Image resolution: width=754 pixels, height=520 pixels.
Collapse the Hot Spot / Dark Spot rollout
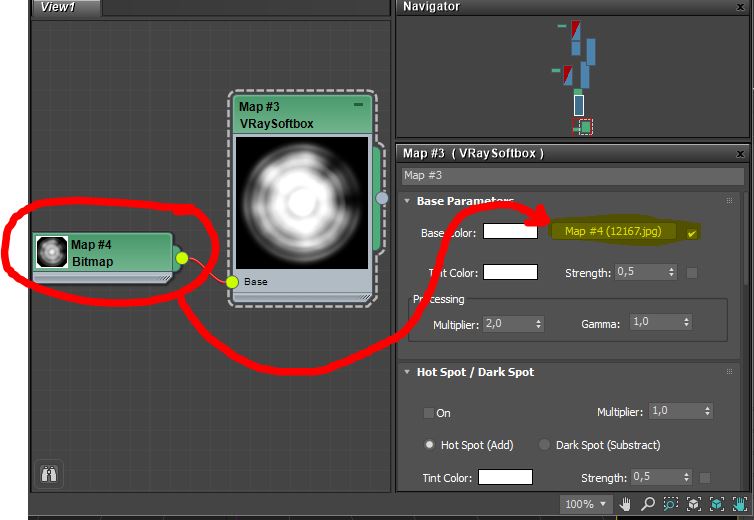point(407,372)
